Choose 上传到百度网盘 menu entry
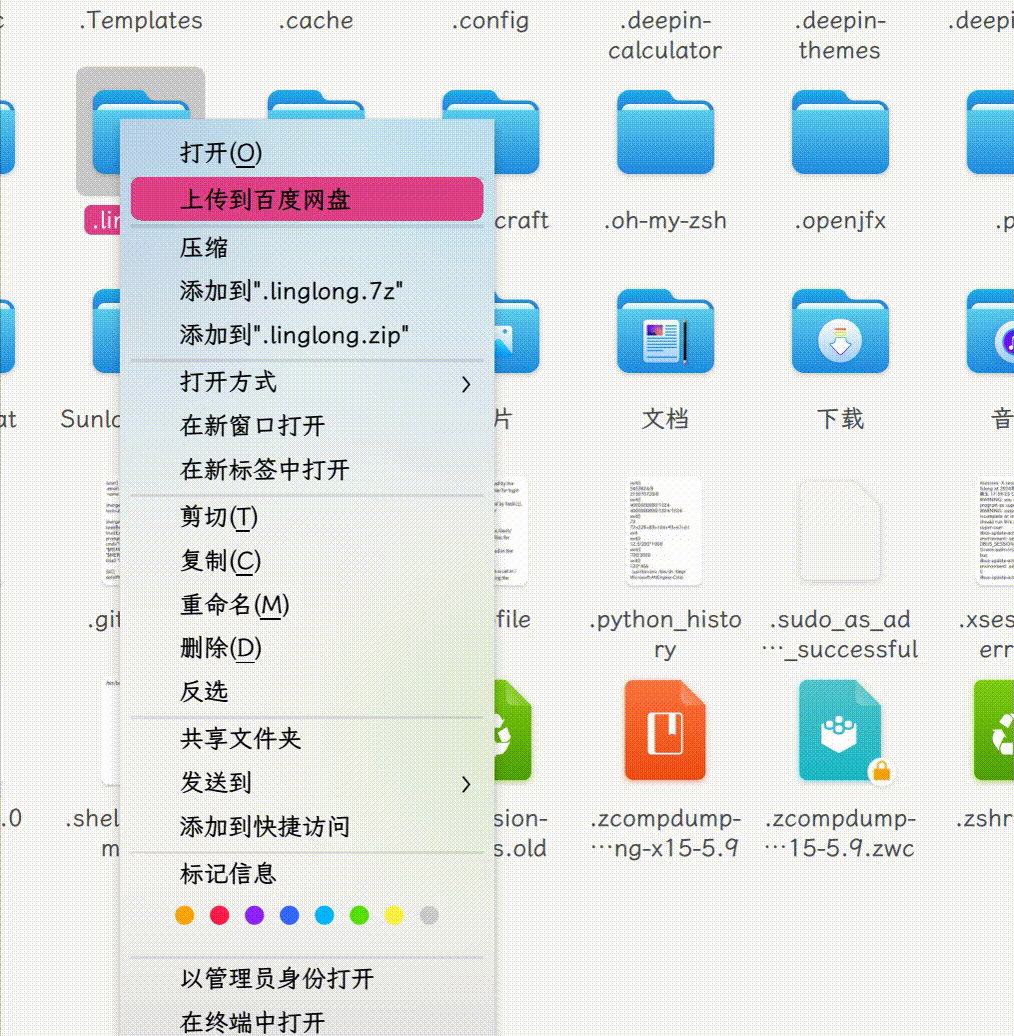Screen dimensions: 1014x1036 coord(307,199)
